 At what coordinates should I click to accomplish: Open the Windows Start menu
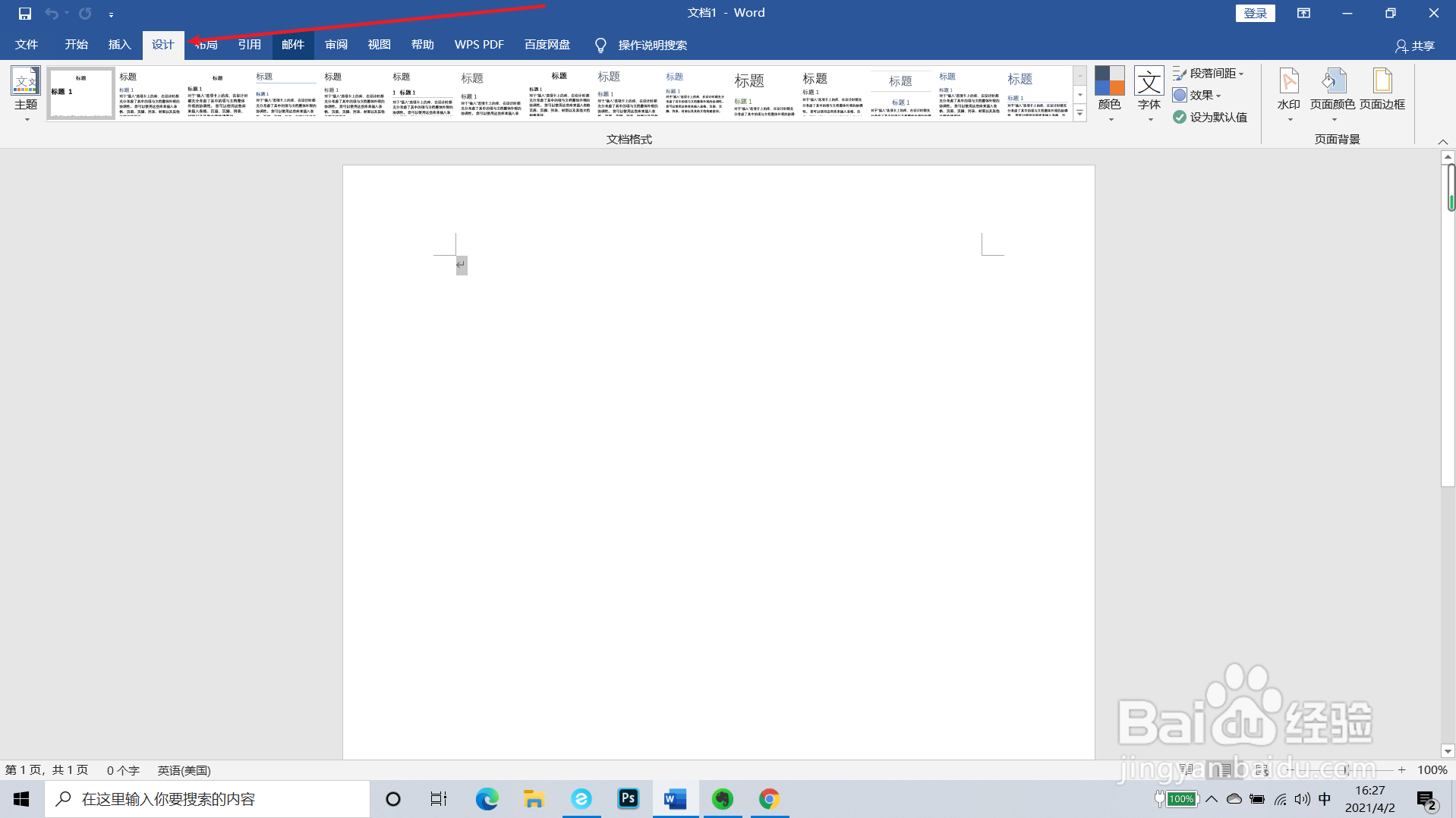pyautogui.click(x=21, y=799)
